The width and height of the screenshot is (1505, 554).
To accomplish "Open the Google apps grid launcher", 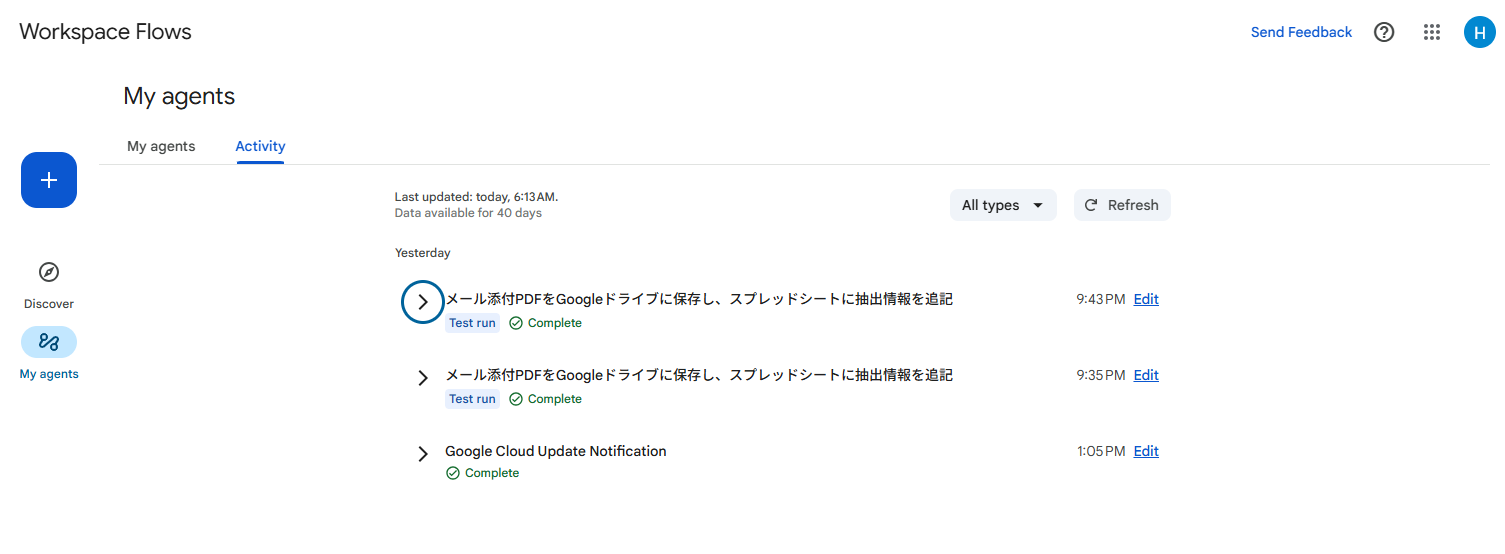I will pos(1432,32).
